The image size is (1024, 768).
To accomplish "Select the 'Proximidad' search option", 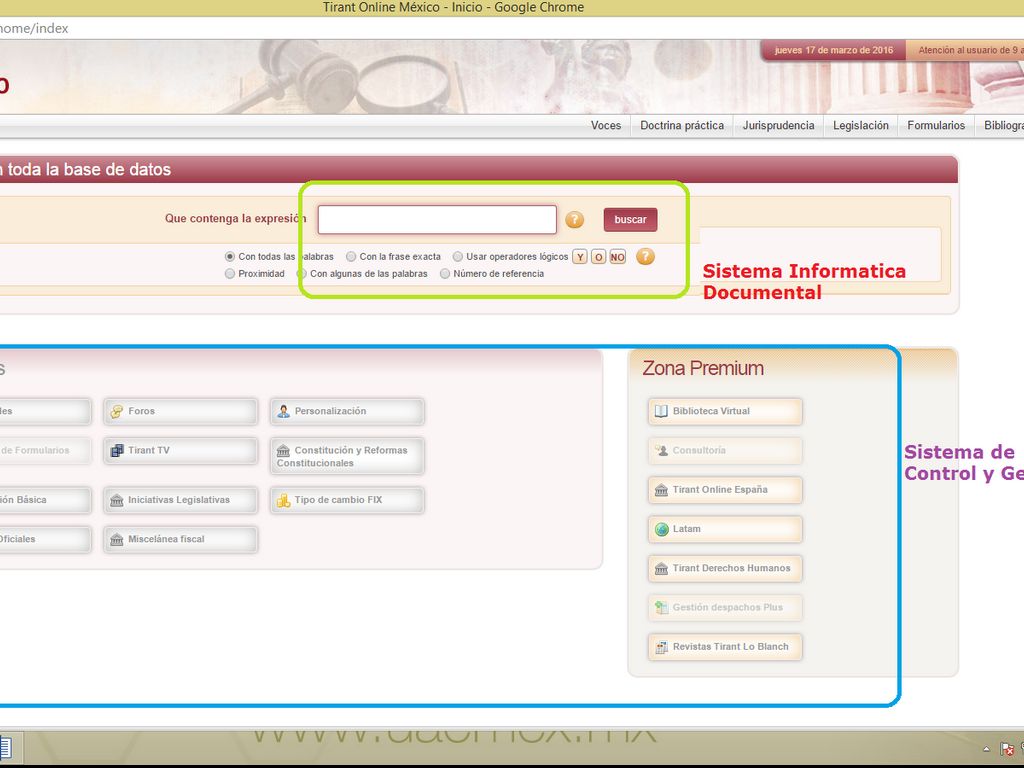I will (x=231, y=274).
